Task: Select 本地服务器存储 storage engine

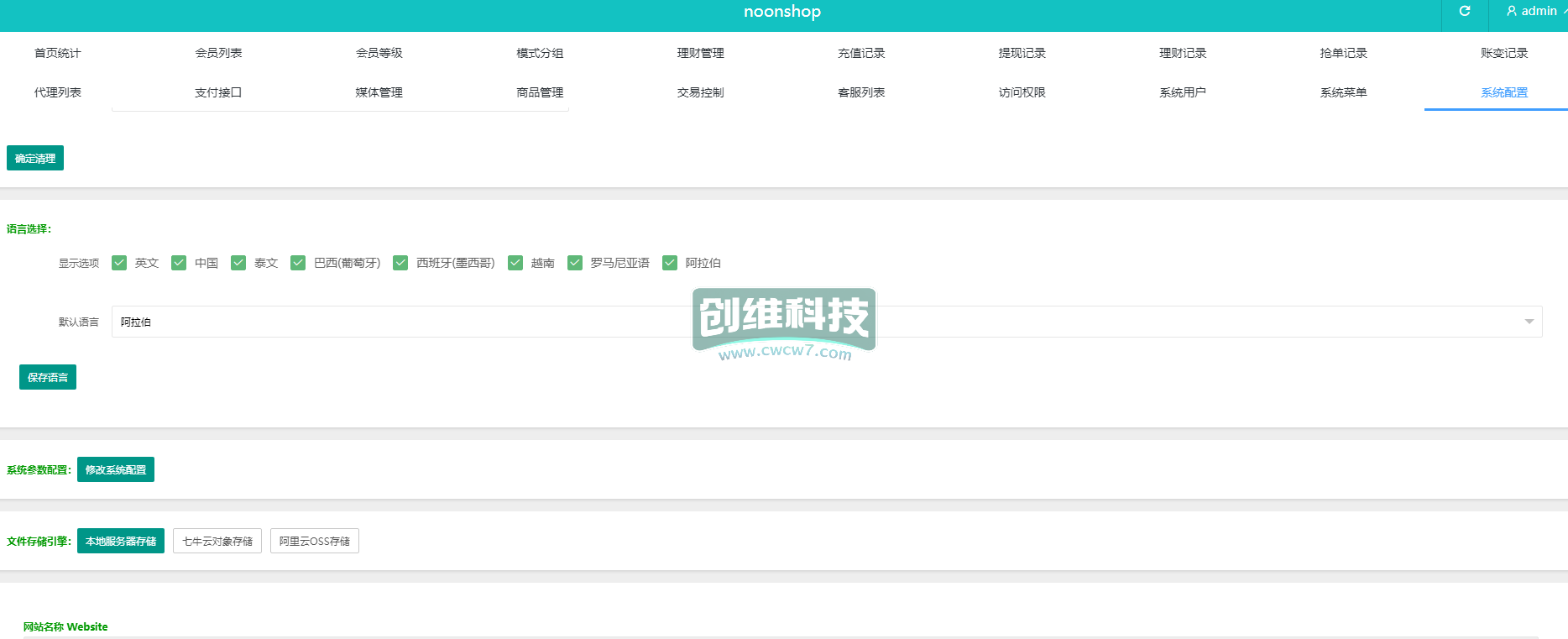Action: point(121,541)
